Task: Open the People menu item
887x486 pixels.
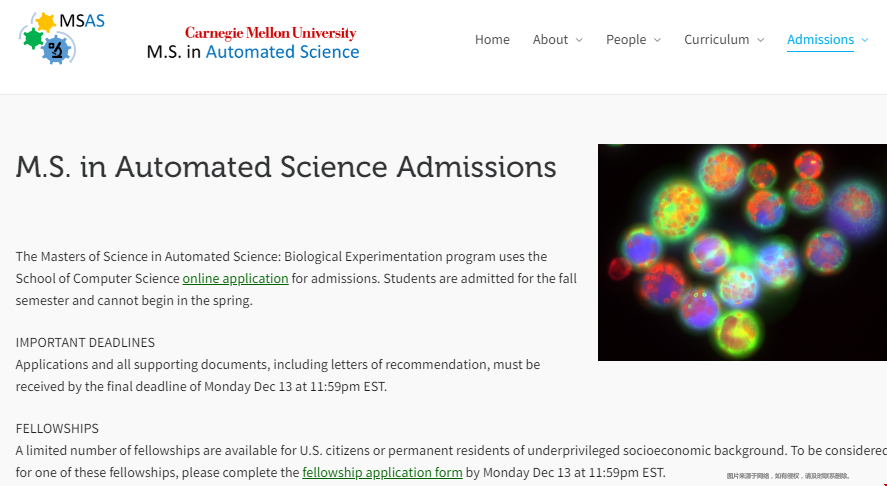Action: pyautogui.click(x=626, y=39)
